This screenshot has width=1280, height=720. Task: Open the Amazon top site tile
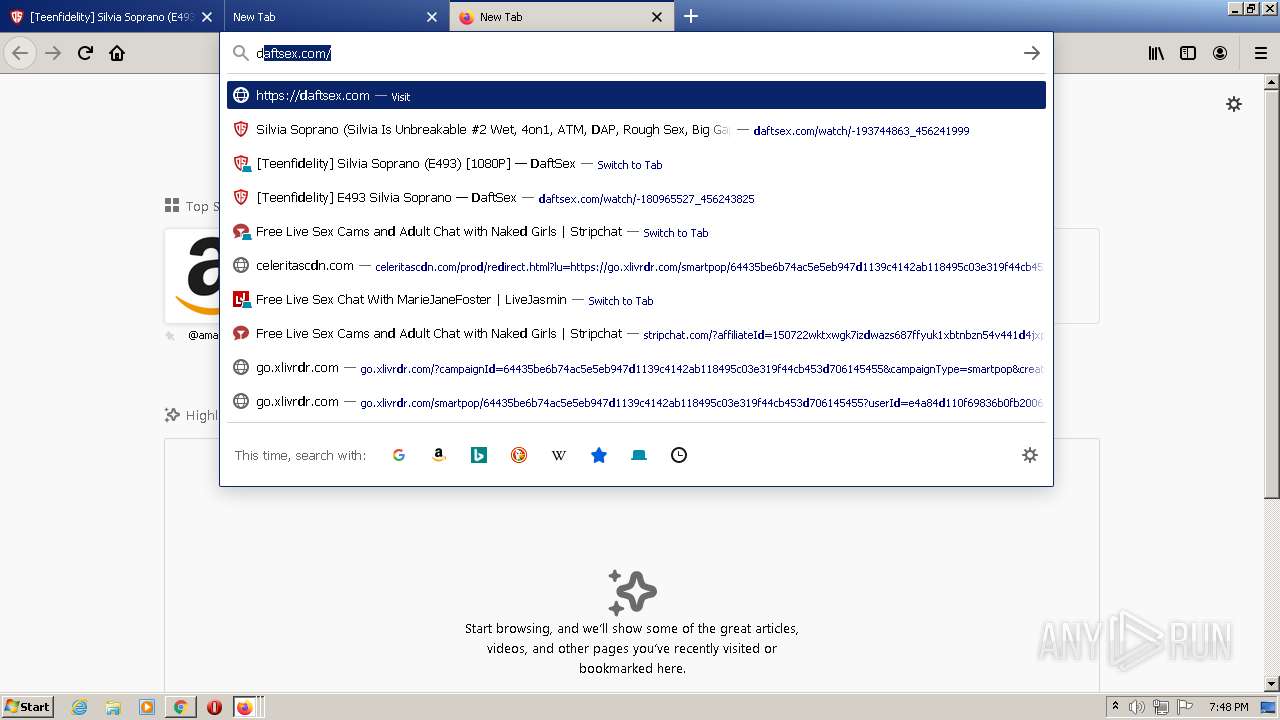pyautogui.click(x=193, y=275)
